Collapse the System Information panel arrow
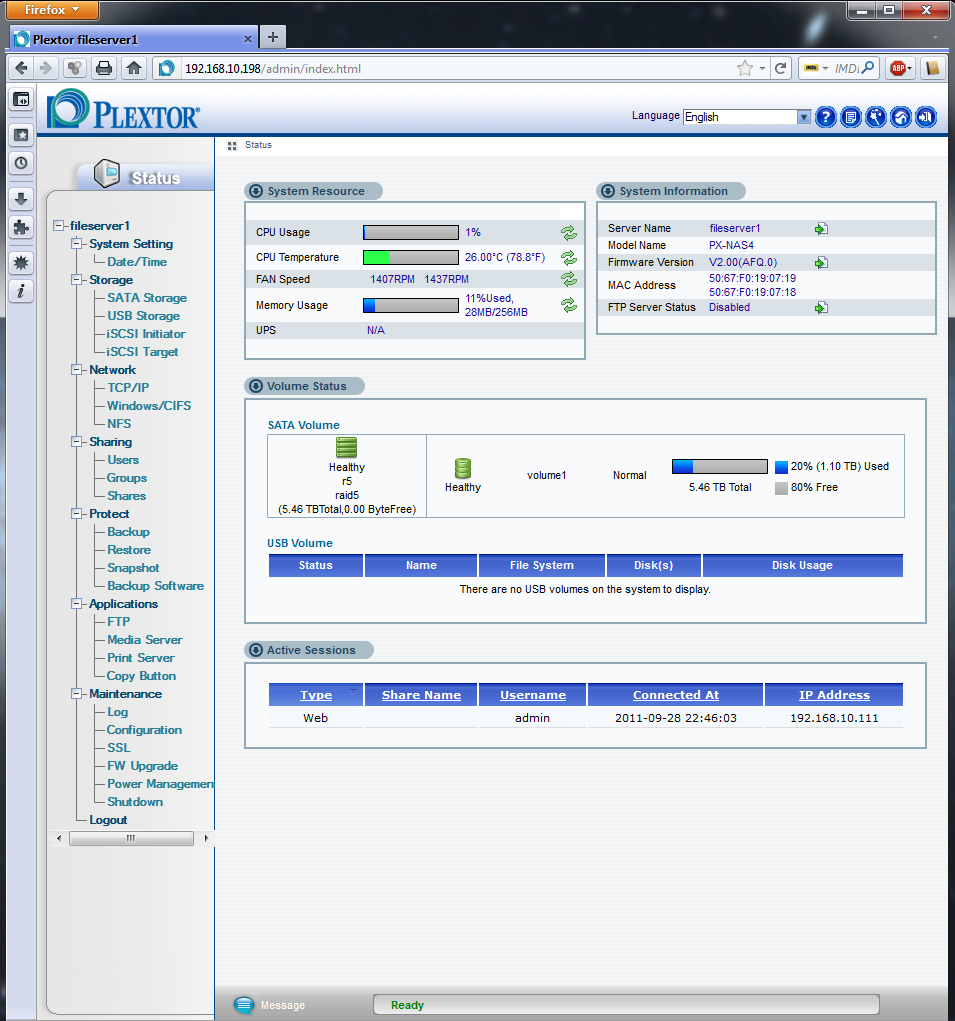This screenshot has width=955, height=1021. tap(608, 191)
